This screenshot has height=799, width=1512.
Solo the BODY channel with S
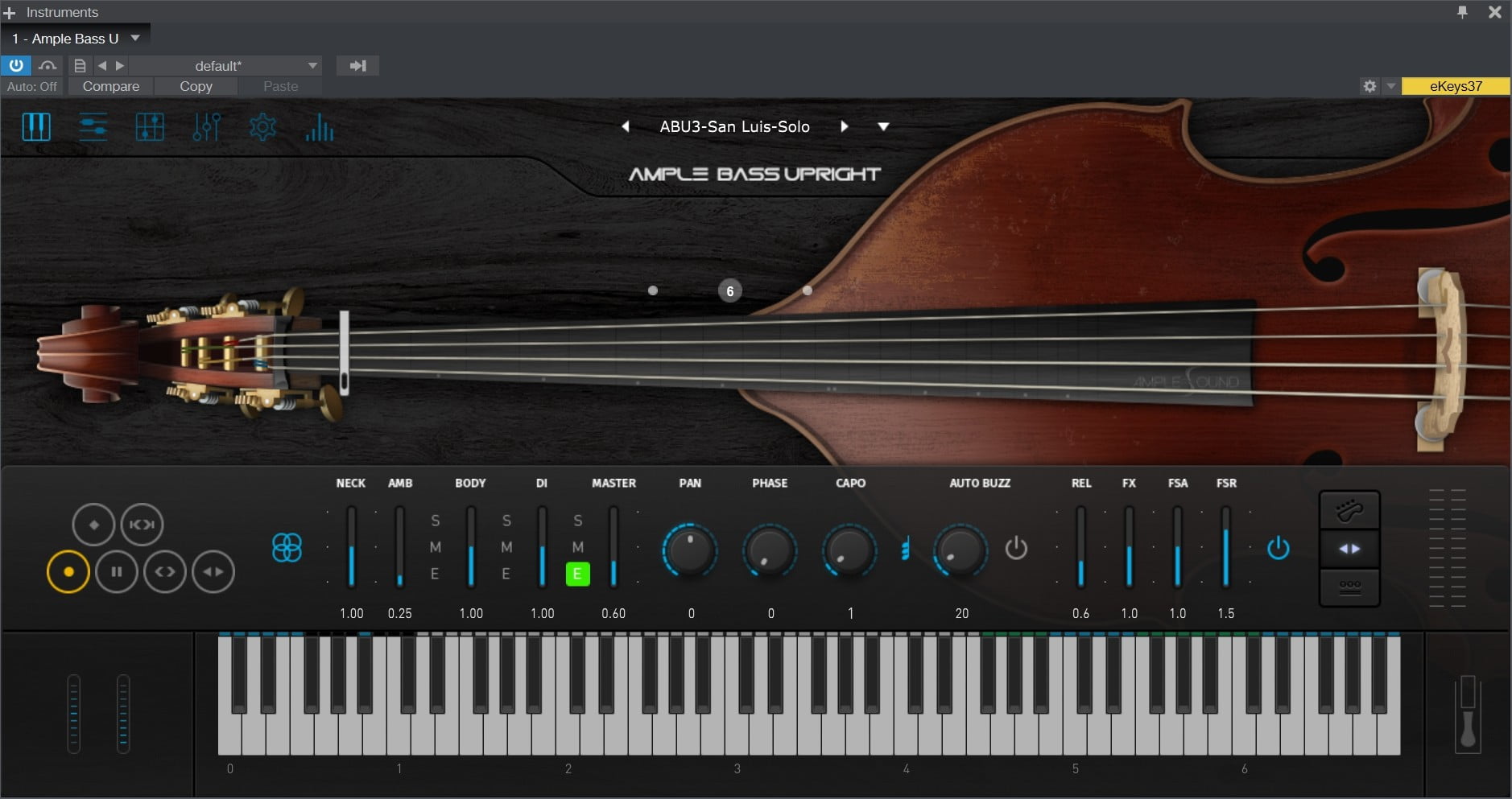tap(506, 521)
